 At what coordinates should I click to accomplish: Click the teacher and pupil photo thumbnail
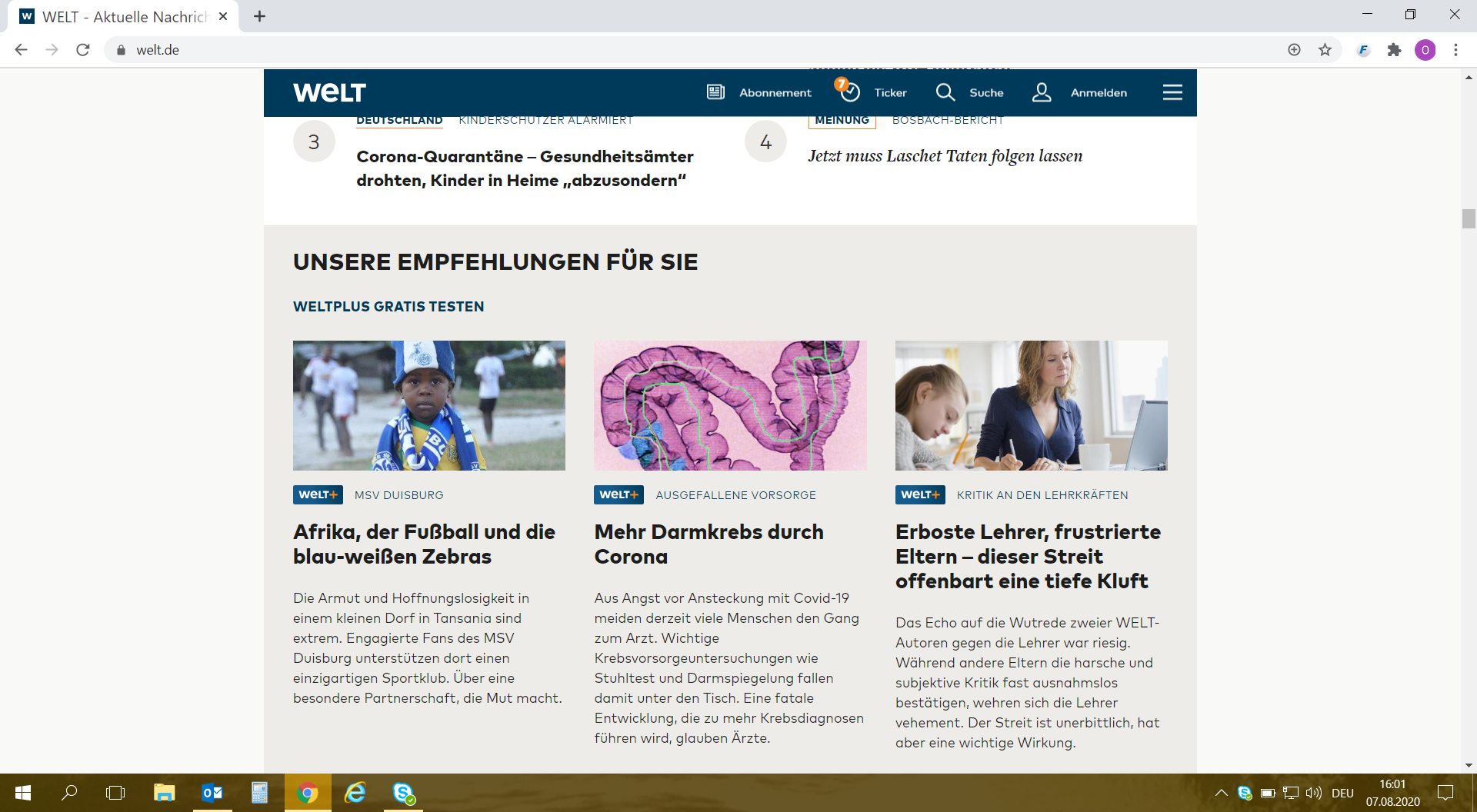coord(1031,405)
